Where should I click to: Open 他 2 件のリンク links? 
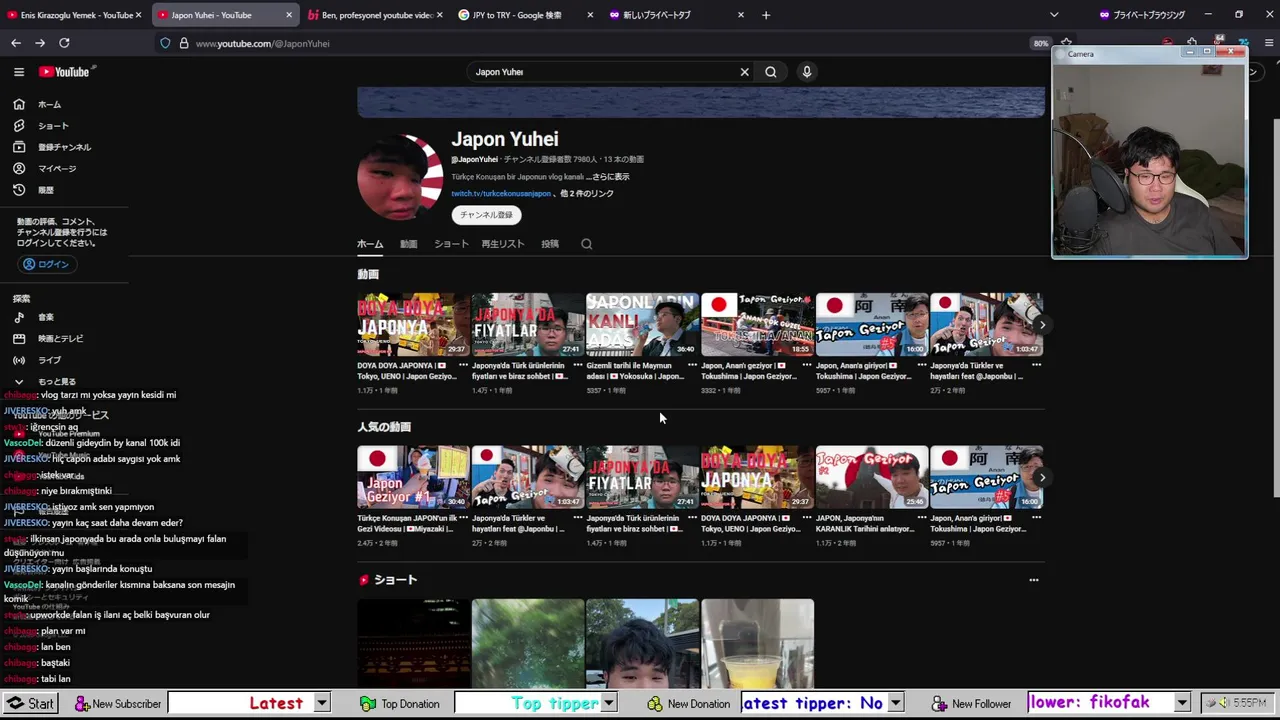[x=588, y=194]
